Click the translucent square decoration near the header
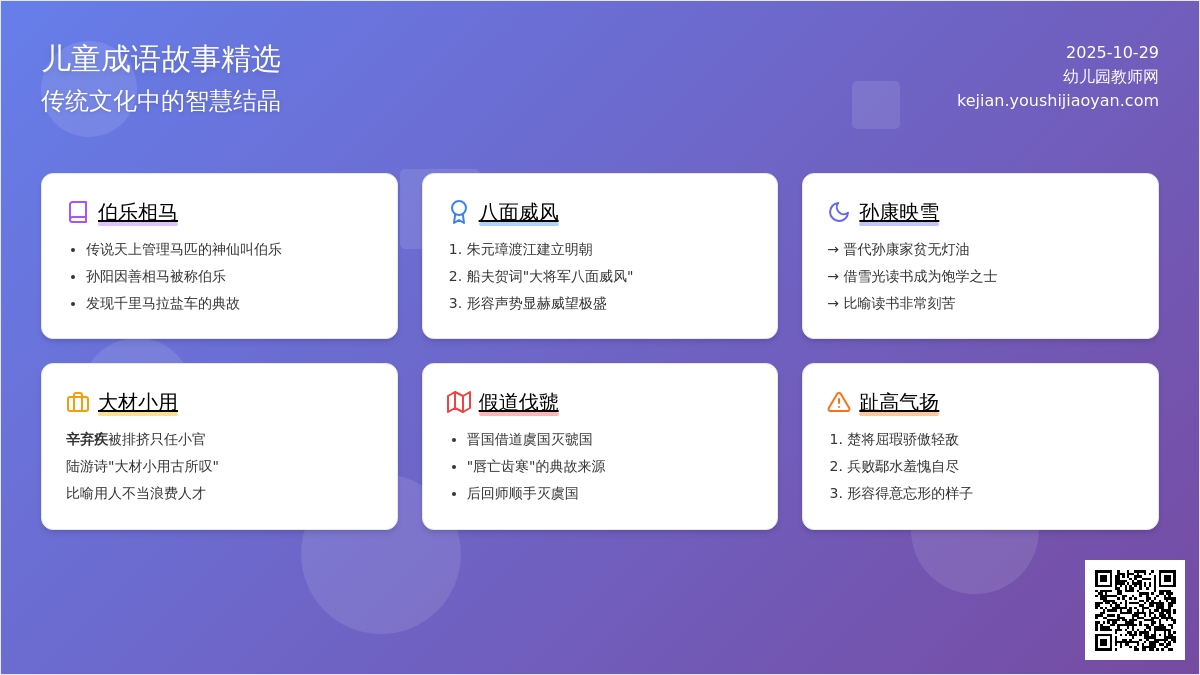1200x675 pixels. (x=875, y=104)
